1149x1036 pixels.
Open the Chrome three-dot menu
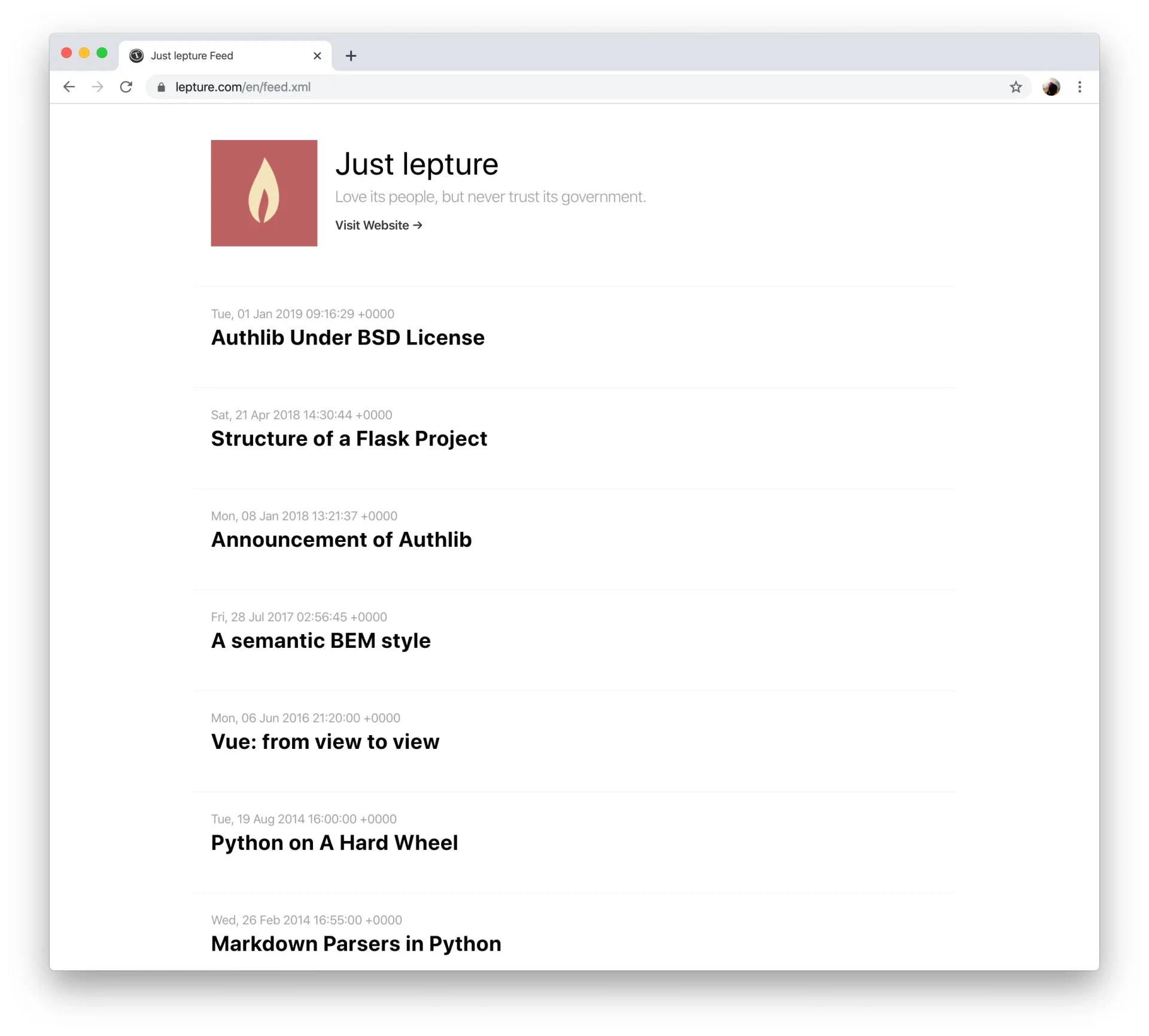(1080, 87)
